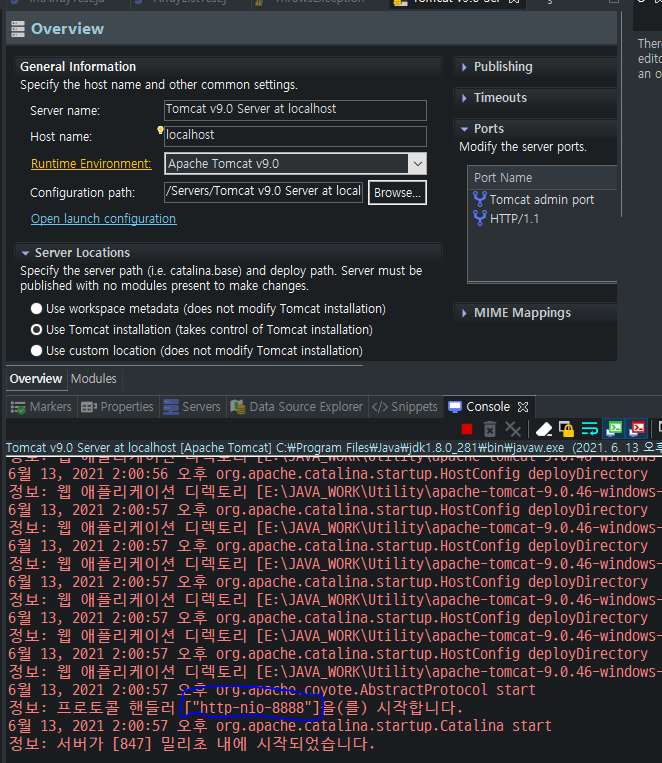Collapse the Server Locations section

click(x=25, y=253)
